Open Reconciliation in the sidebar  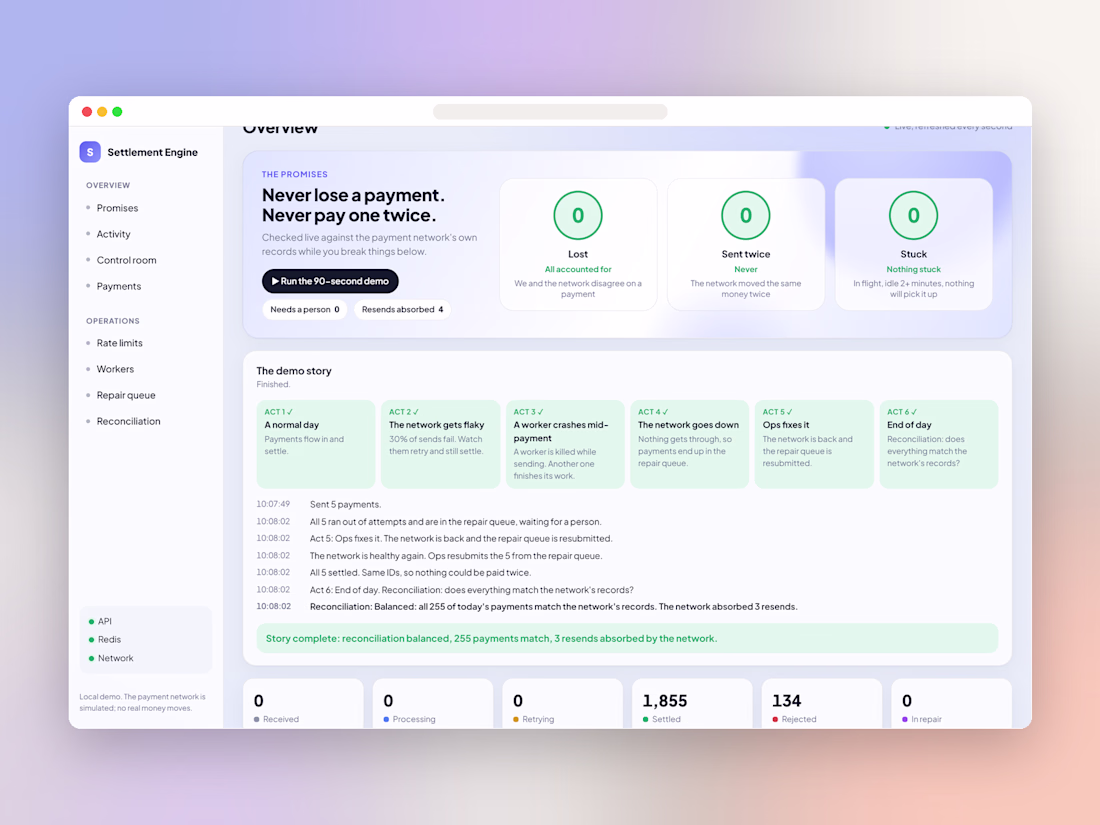click(x=128, y=421)
